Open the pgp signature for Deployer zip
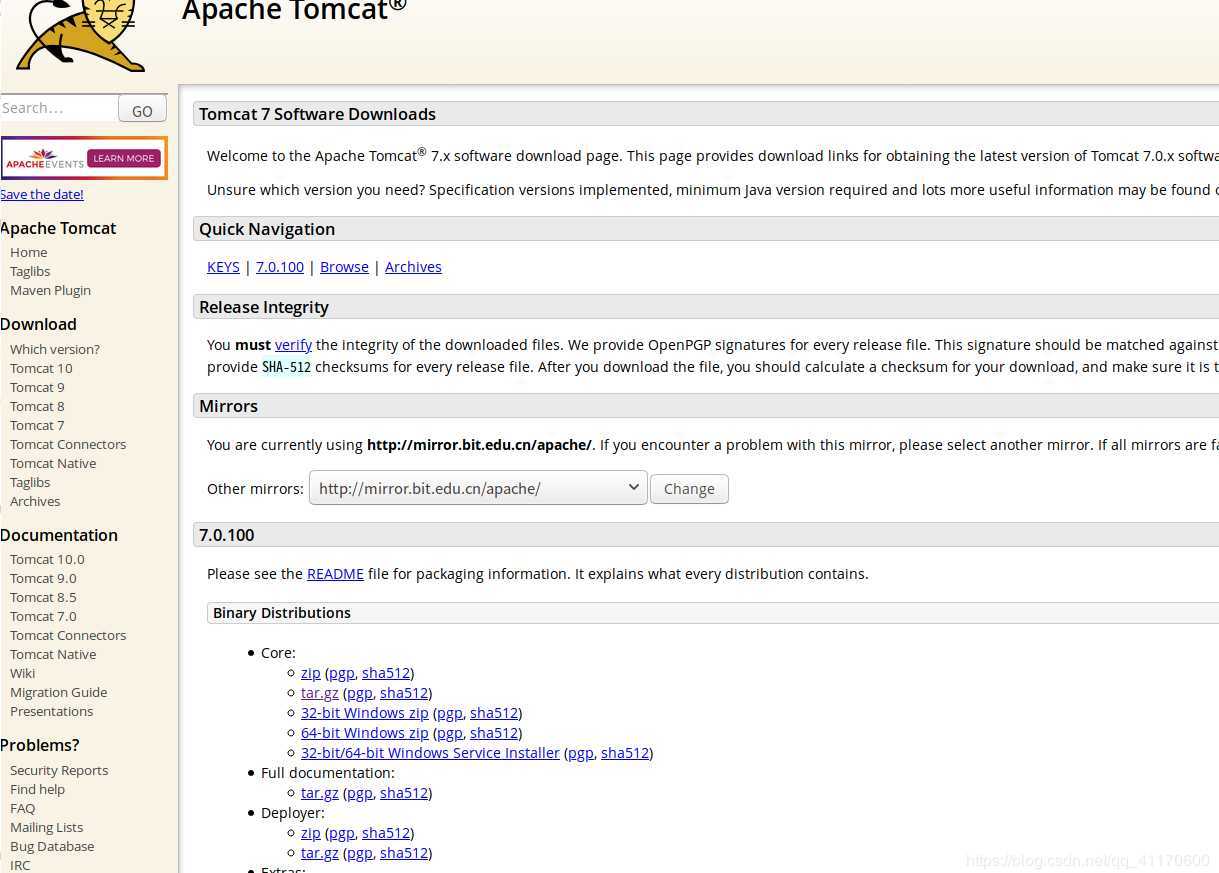The image size is (1219, 873). pos(342,833)
